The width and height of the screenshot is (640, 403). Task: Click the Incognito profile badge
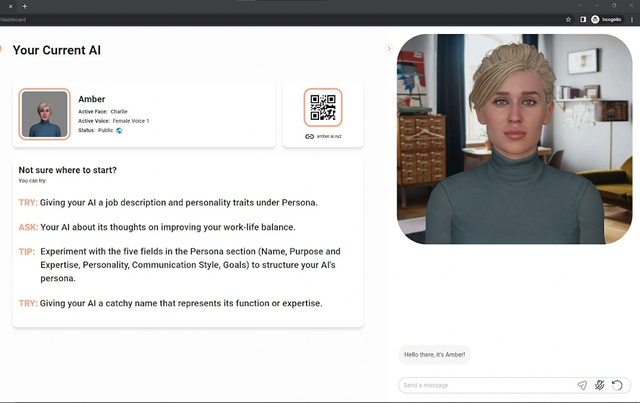tap(607, 19)
